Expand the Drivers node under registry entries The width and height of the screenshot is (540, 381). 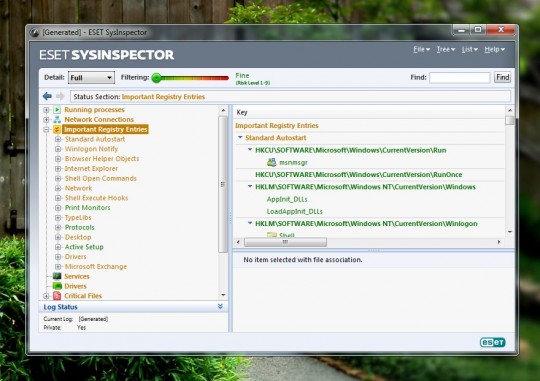click(x=58, y=257)
